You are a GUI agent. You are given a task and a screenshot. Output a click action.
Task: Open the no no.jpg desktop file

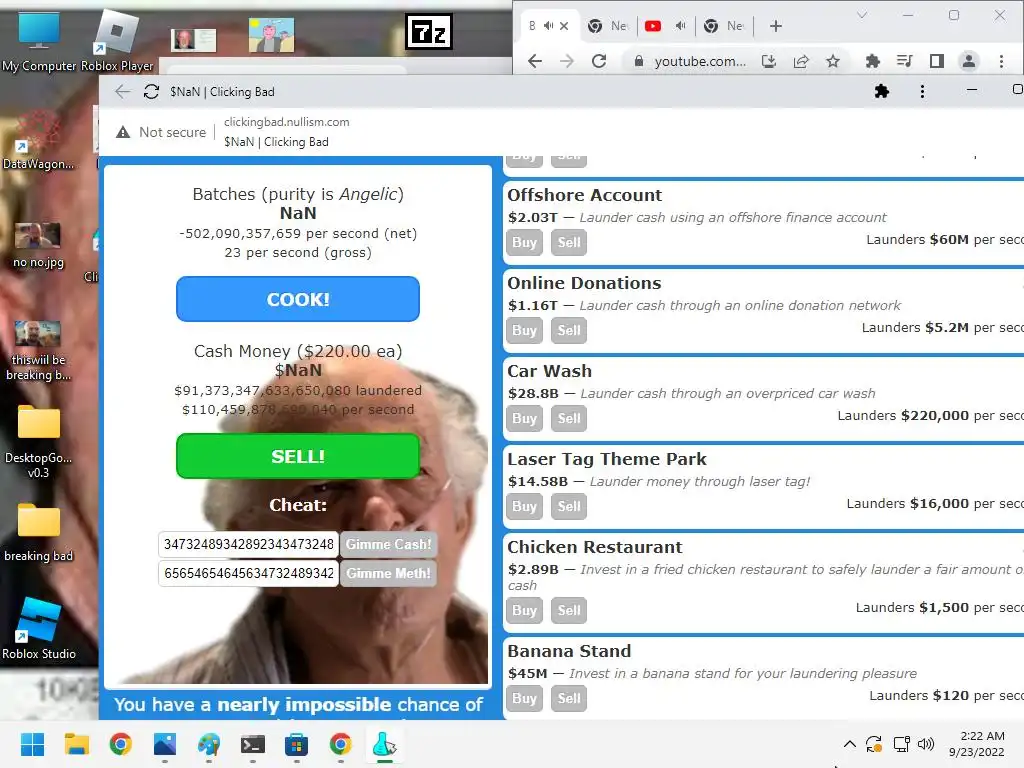pos(39,245)
